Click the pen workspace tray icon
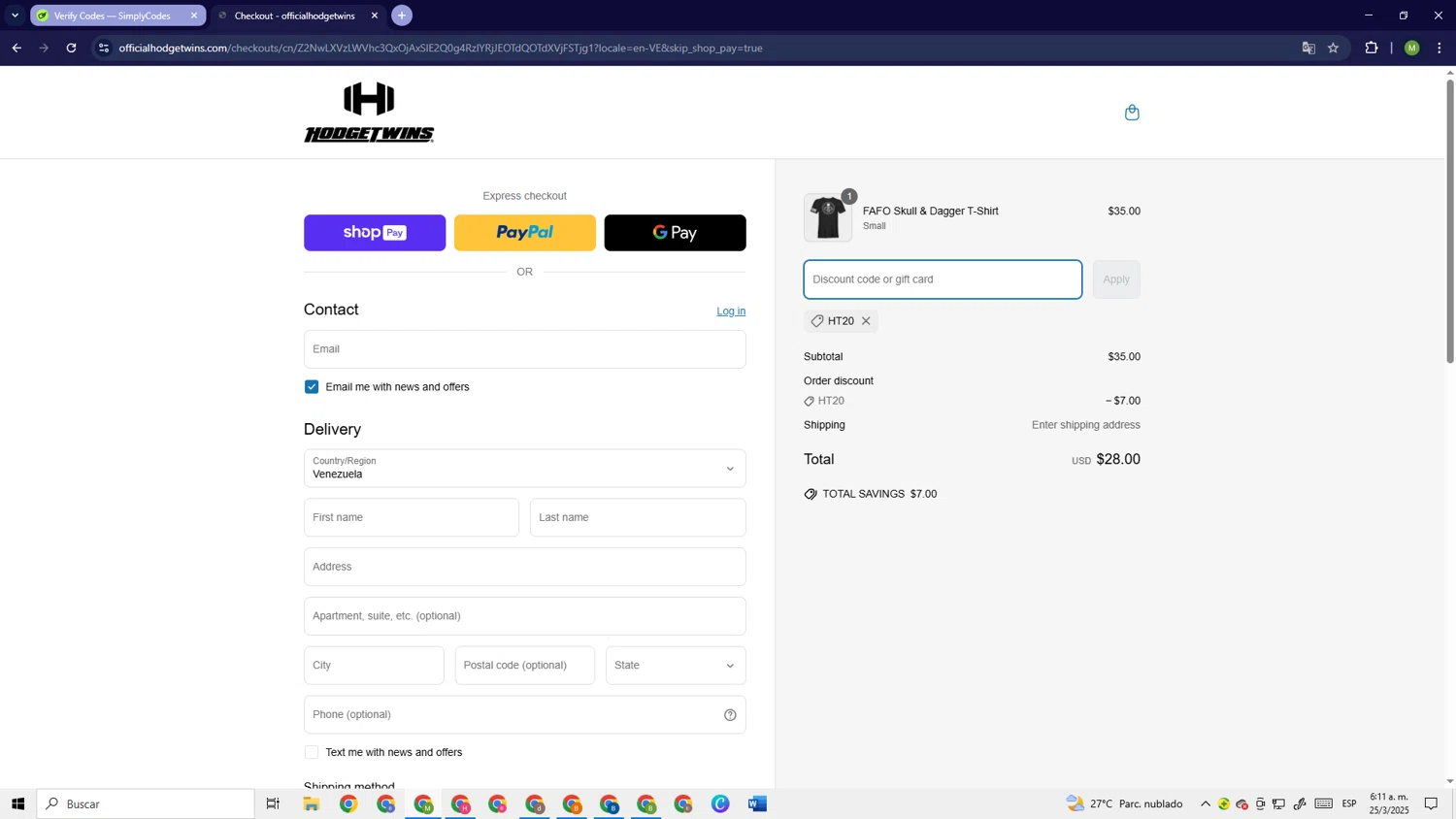Image resolution: width=1456 pixels, height=819 pixels. [1300, 803]
